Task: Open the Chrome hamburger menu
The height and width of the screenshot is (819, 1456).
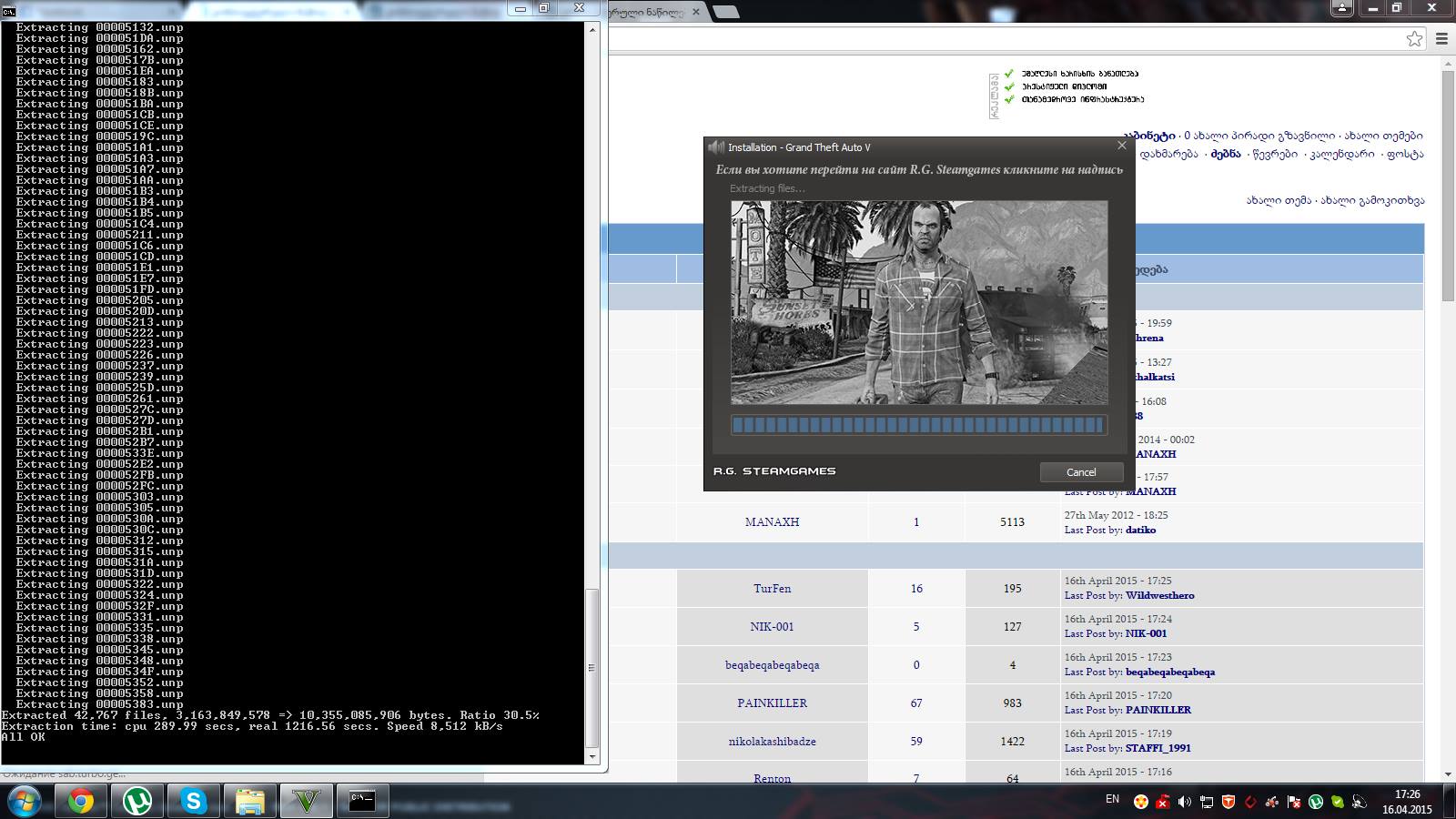Action: coord(1441,39)
